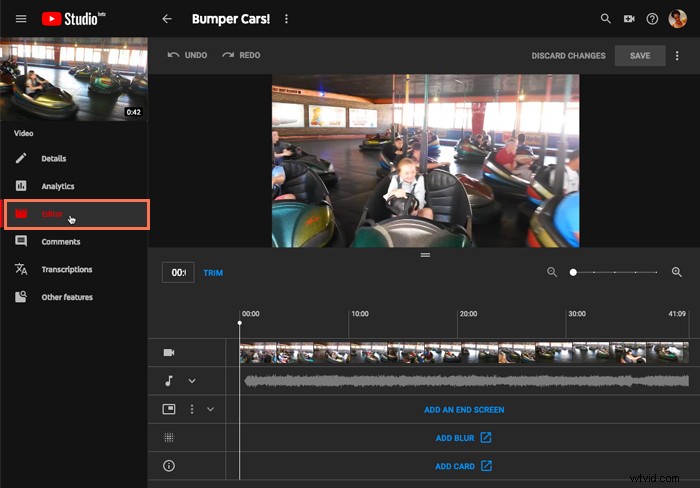The image size is (700, 488).
Task: Open the account profile avatar
Action: [x=677, y=19]
